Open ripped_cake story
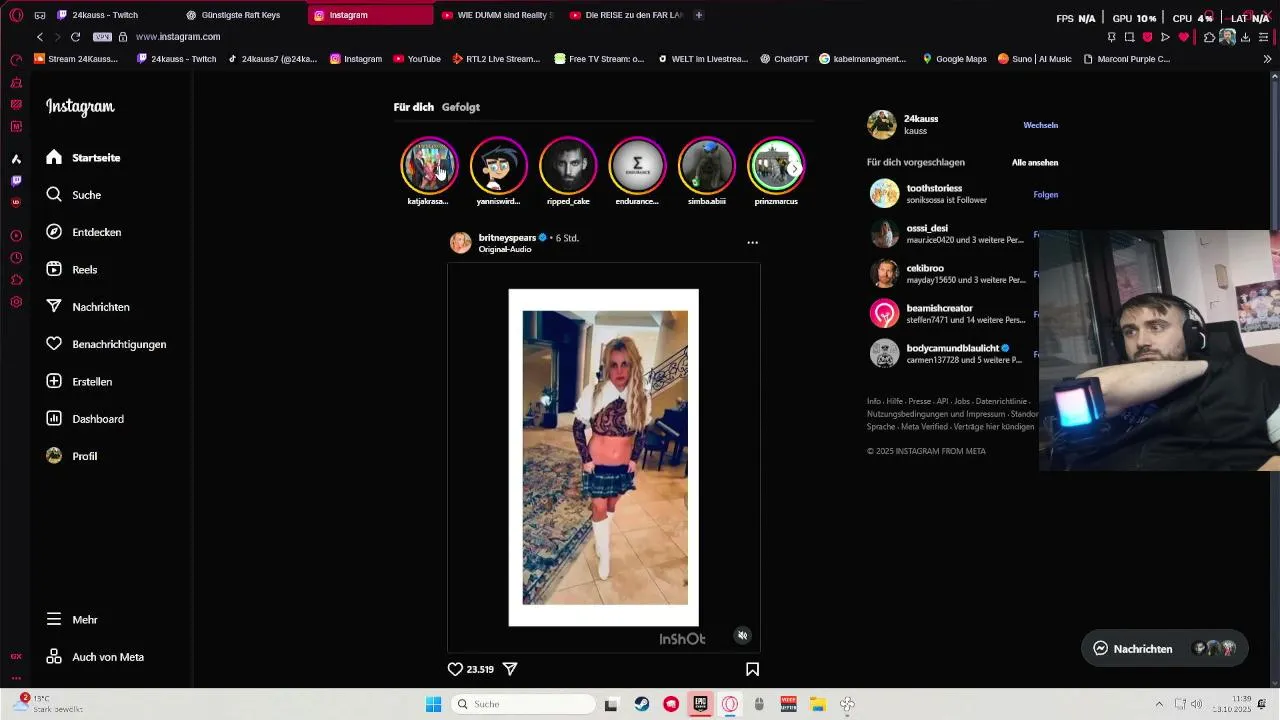Viewport: 1280px width, 720px height. (568, 165)
